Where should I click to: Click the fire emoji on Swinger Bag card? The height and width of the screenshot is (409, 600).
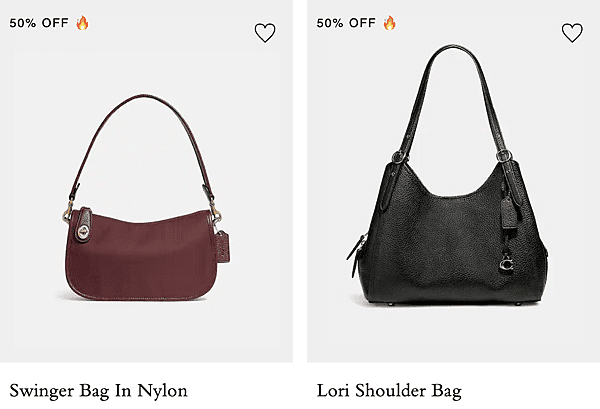point(82,23)
